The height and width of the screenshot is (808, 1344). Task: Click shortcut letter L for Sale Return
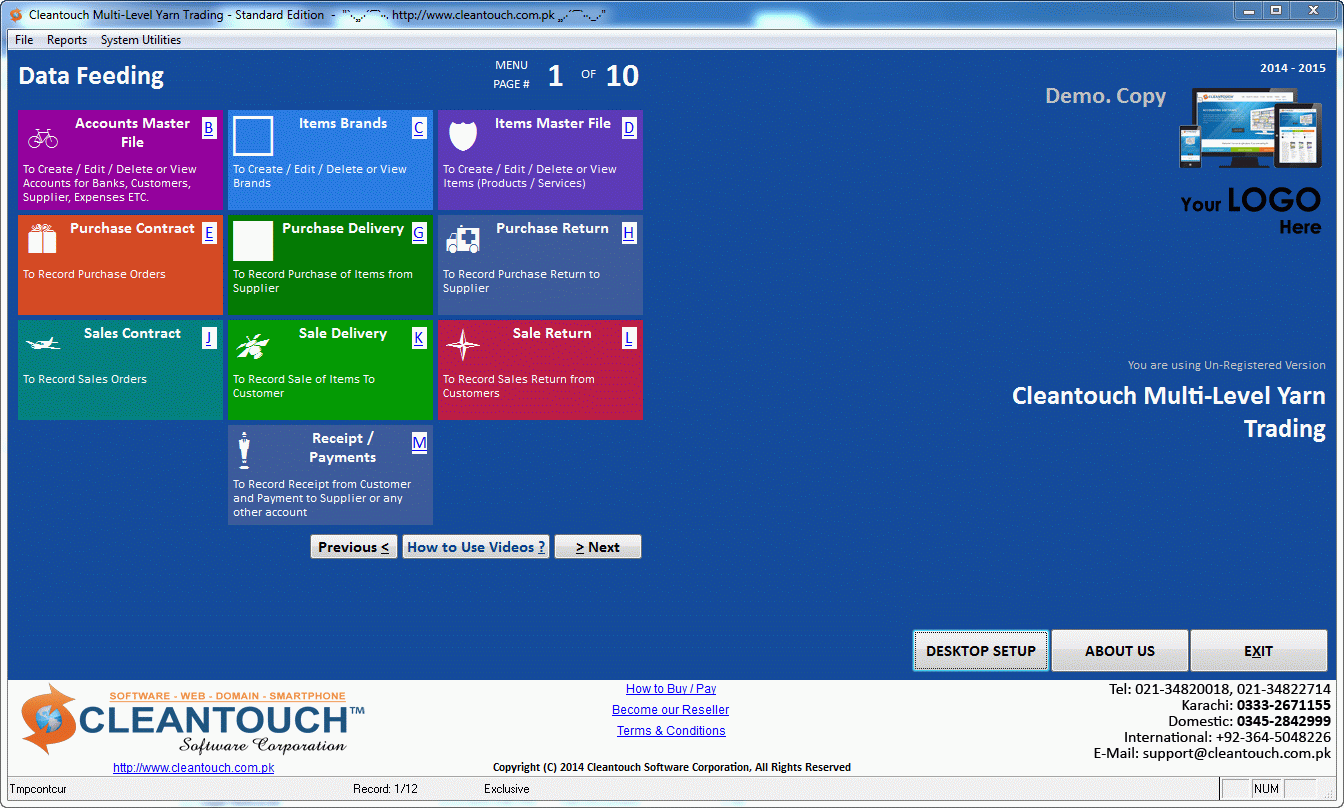coord(628,338)
